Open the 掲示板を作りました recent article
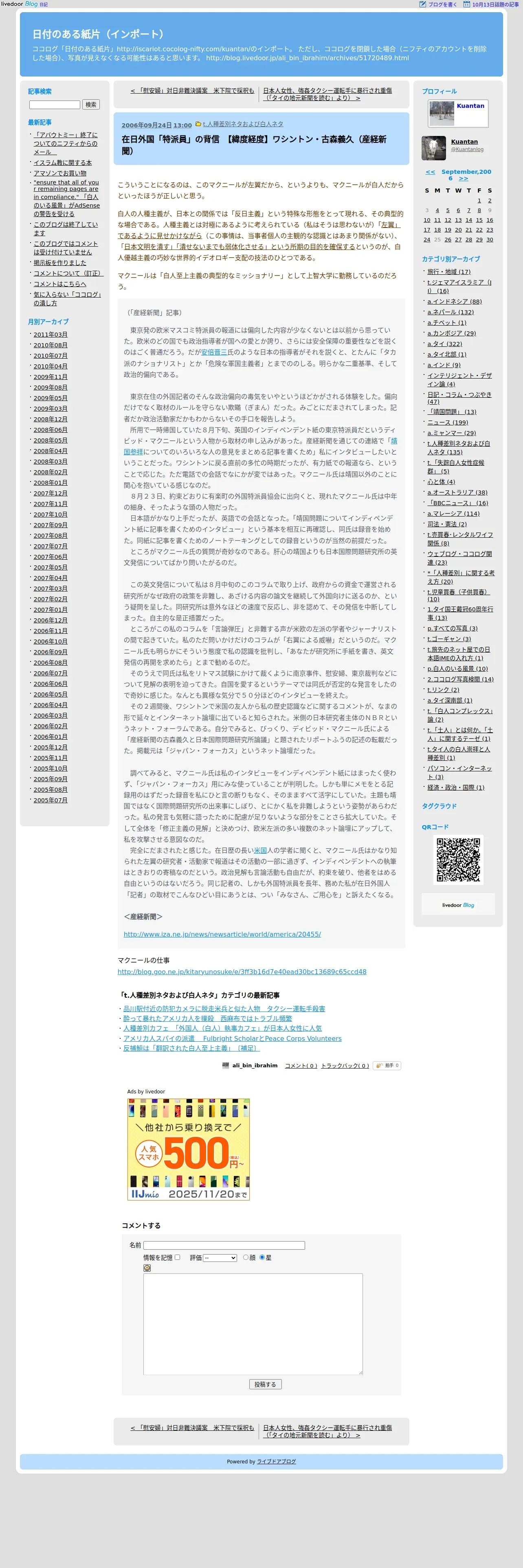523x1568 pixels. pyautogui.click(x=59, y=262)
